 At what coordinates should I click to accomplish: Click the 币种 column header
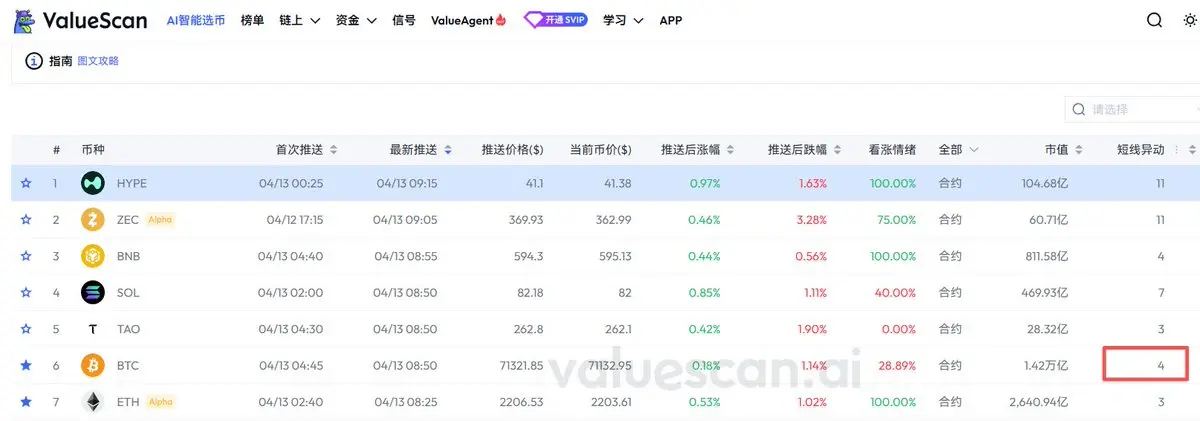coord(93,150)
